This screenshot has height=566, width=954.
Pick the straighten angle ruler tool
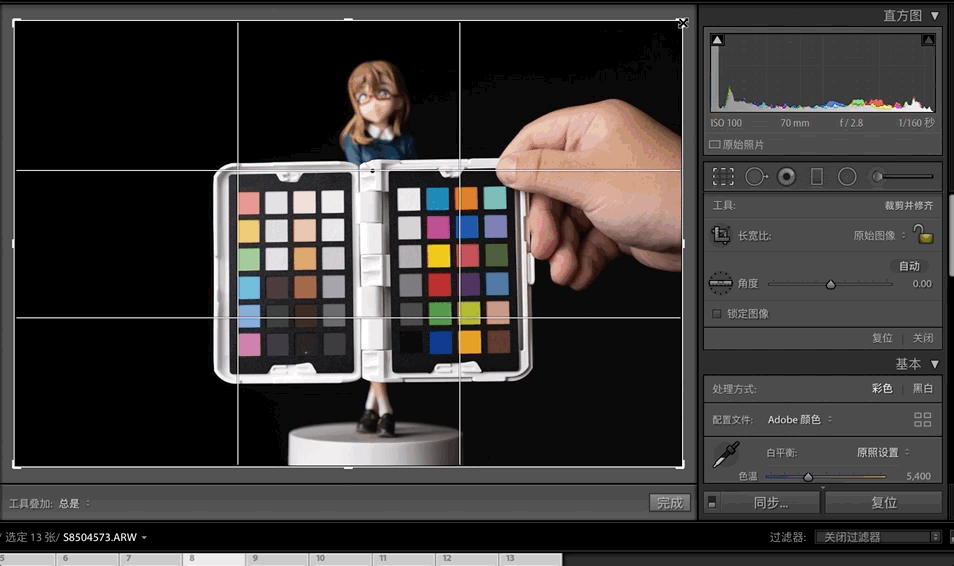pyautogui.click(x=720, y=283)
